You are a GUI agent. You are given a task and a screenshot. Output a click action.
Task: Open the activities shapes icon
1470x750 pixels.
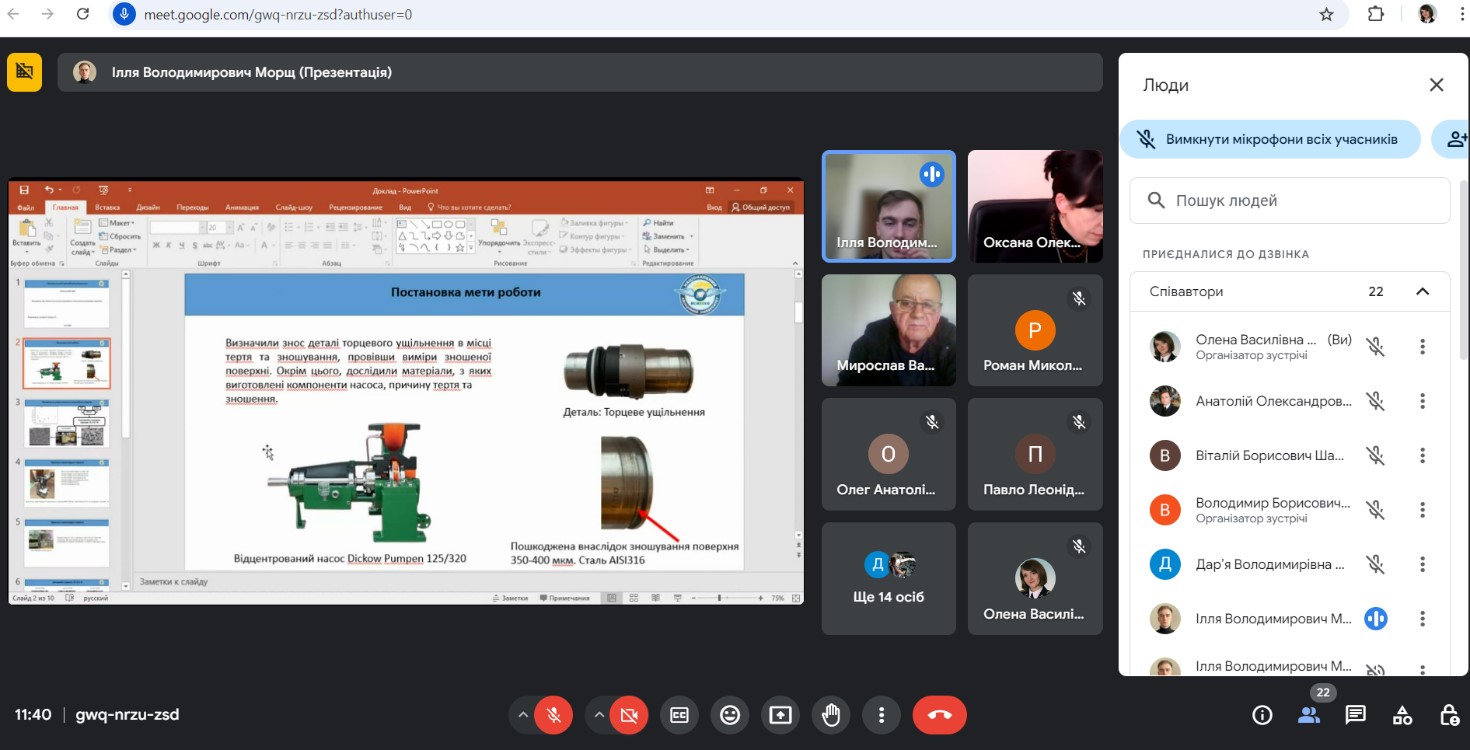coord(1402,715)
